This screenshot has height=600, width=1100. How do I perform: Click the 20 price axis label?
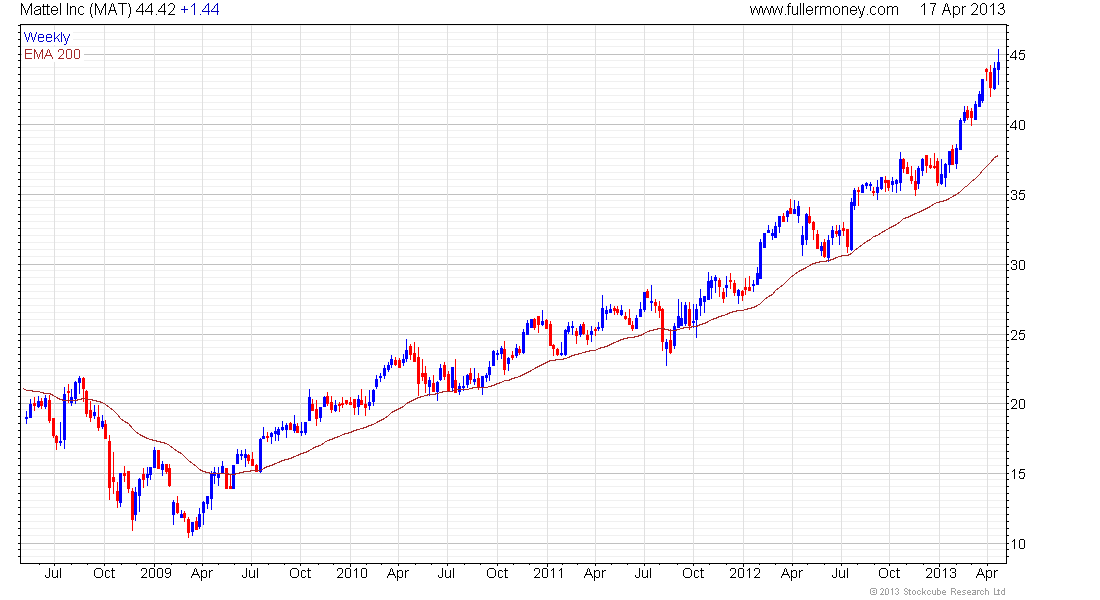point(1018,404)
